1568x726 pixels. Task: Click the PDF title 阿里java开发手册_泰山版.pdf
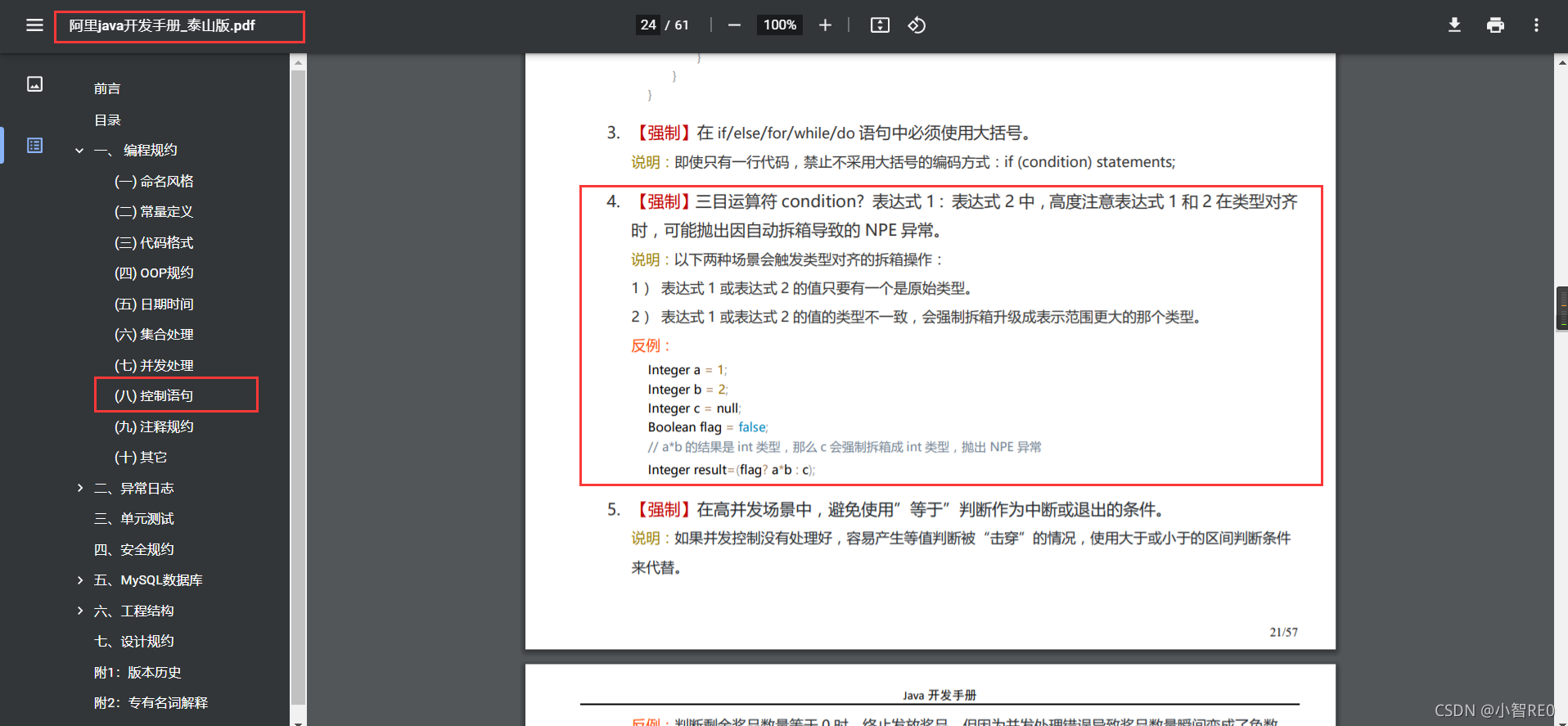coord(162,25)
